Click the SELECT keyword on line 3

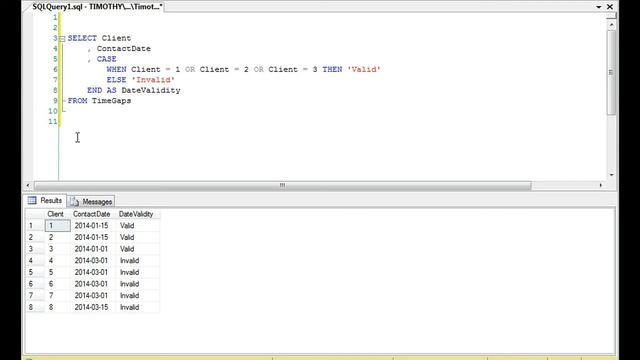tap(82, 38)
